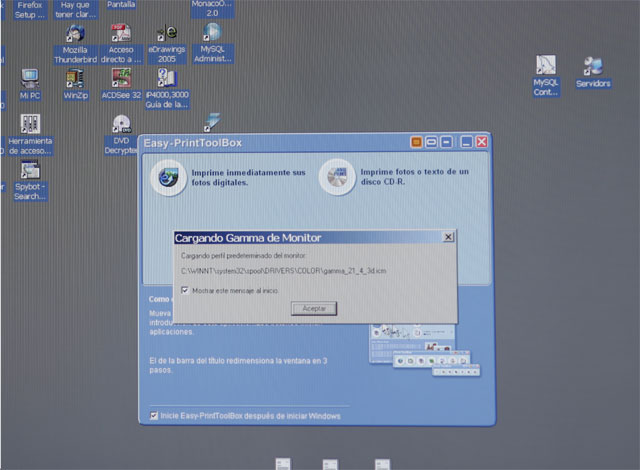Open Herramienta de acceso desktop icon
Screen dimensions: 640x470
30,126
